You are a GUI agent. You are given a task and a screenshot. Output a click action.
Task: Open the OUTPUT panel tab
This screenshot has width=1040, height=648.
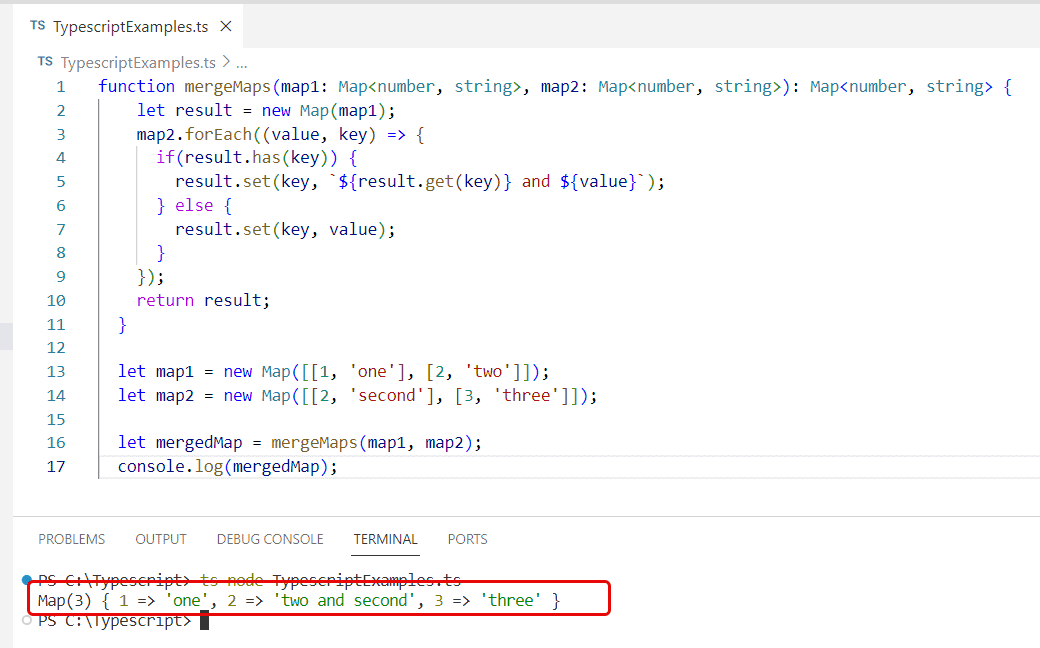click(161, 539)
